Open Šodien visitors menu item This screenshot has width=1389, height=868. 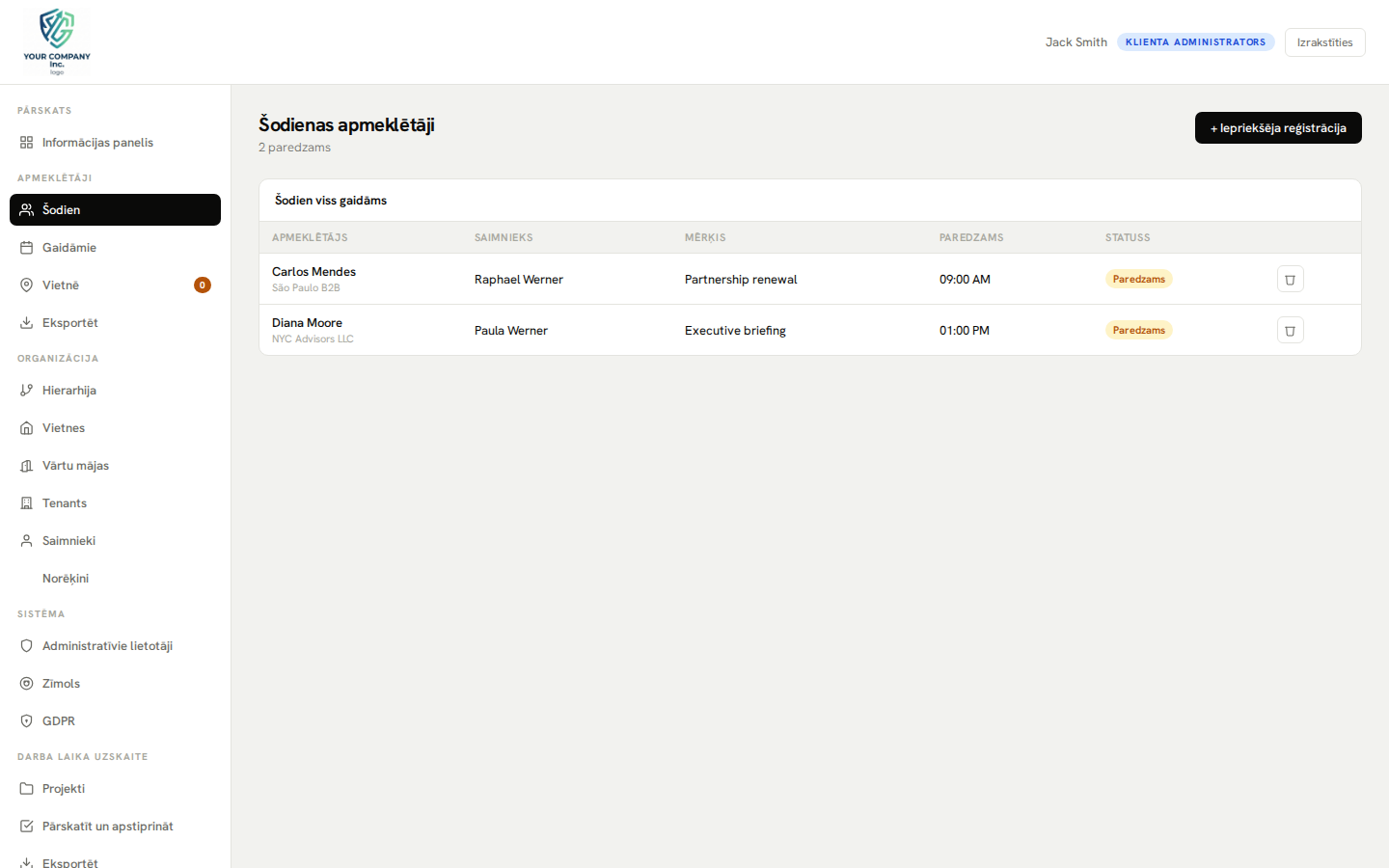115,210
